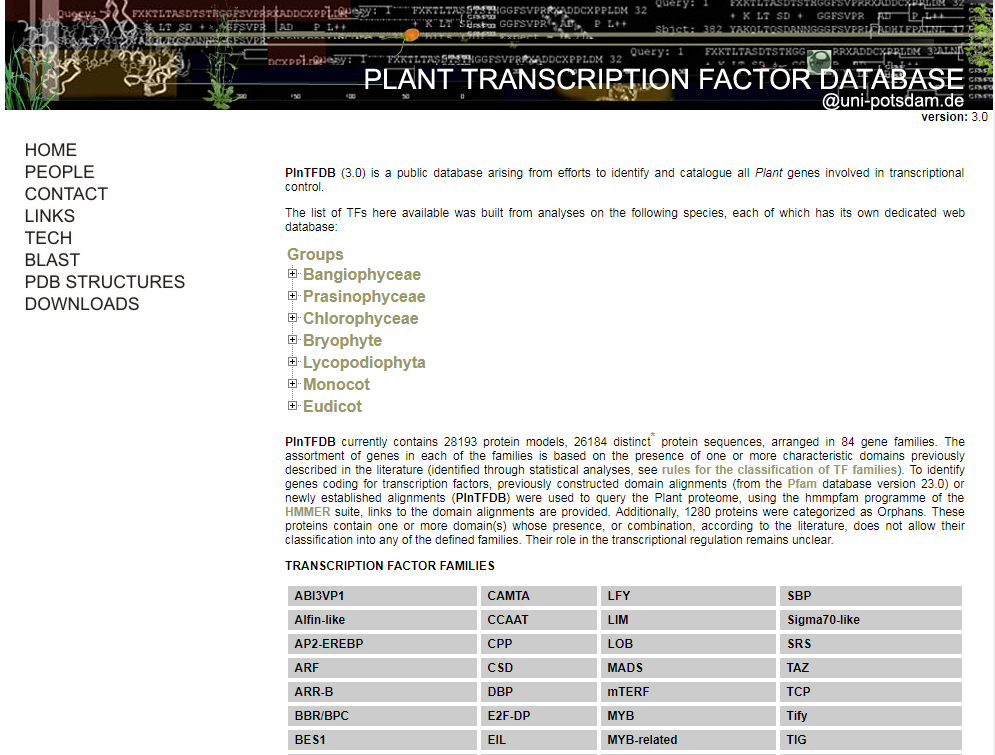Viewport: 995px width, 755px height.
Task: Open the CAMTA family
Action: (x=539, y=596)
